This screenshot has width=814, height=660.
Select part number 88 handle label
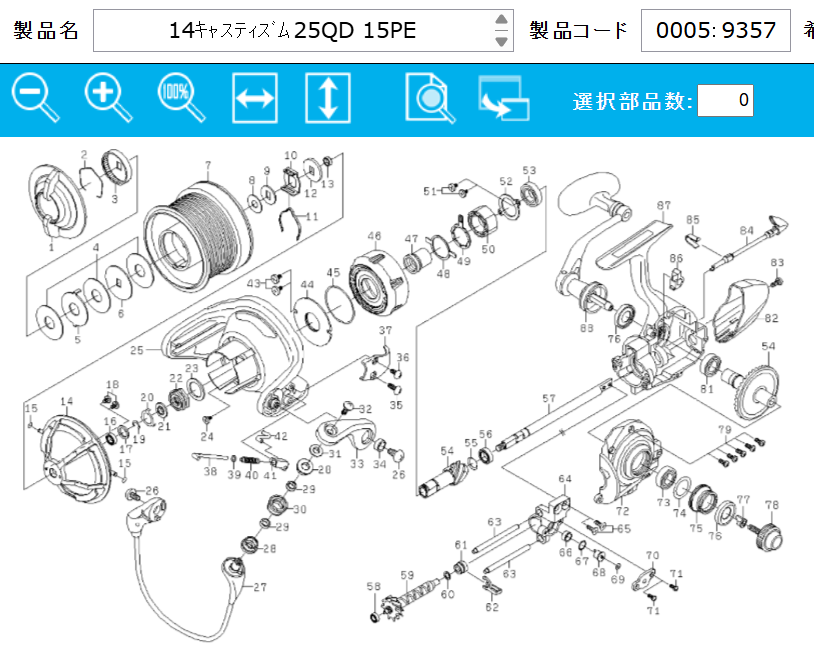[587, 328]
